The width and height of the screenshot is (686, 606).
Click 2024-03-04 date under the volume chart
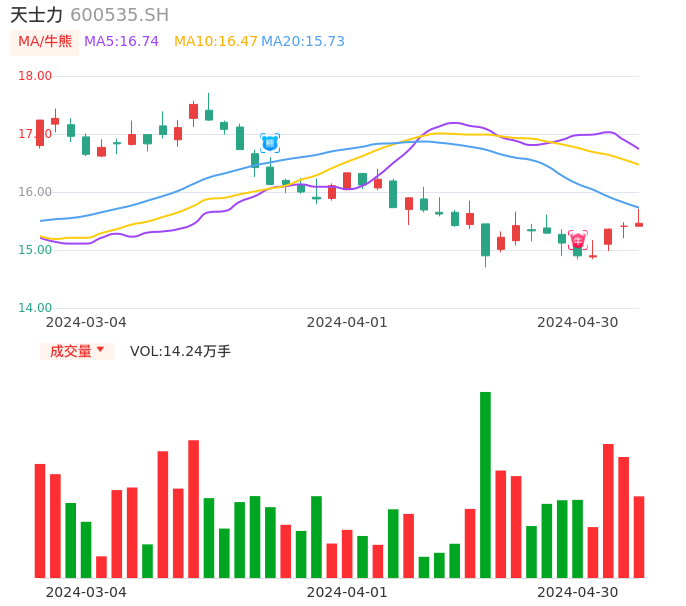pos(86,592)
